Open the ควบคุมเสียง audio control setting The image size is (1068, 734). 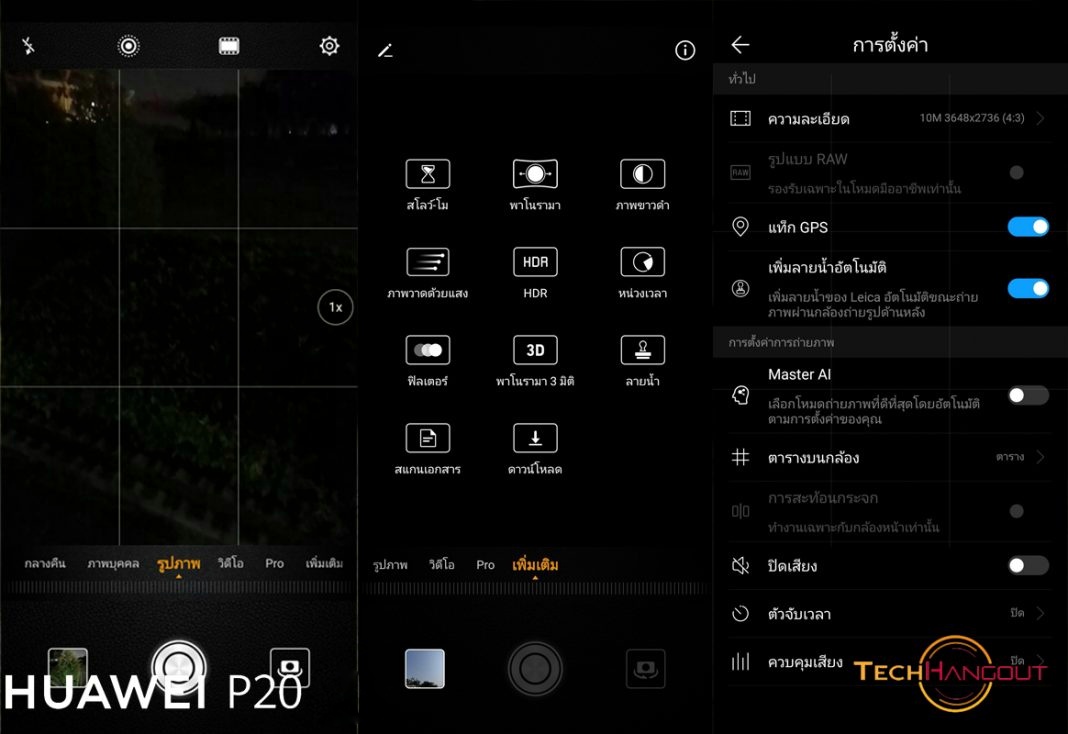(888, 661)
